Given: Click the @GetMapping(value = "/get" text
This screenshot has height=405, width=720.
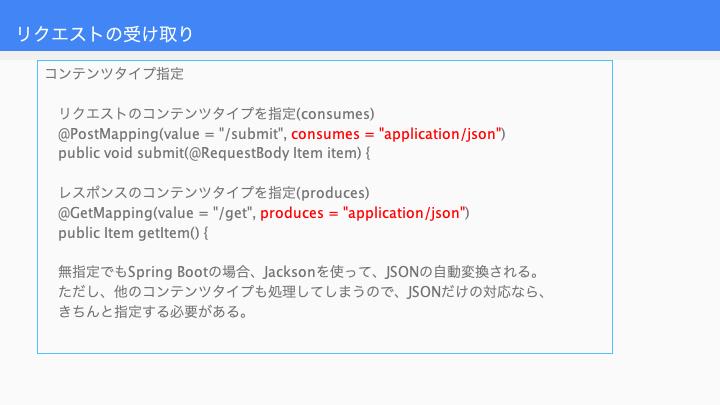Looking at the screenshot, I should point(157,213).
